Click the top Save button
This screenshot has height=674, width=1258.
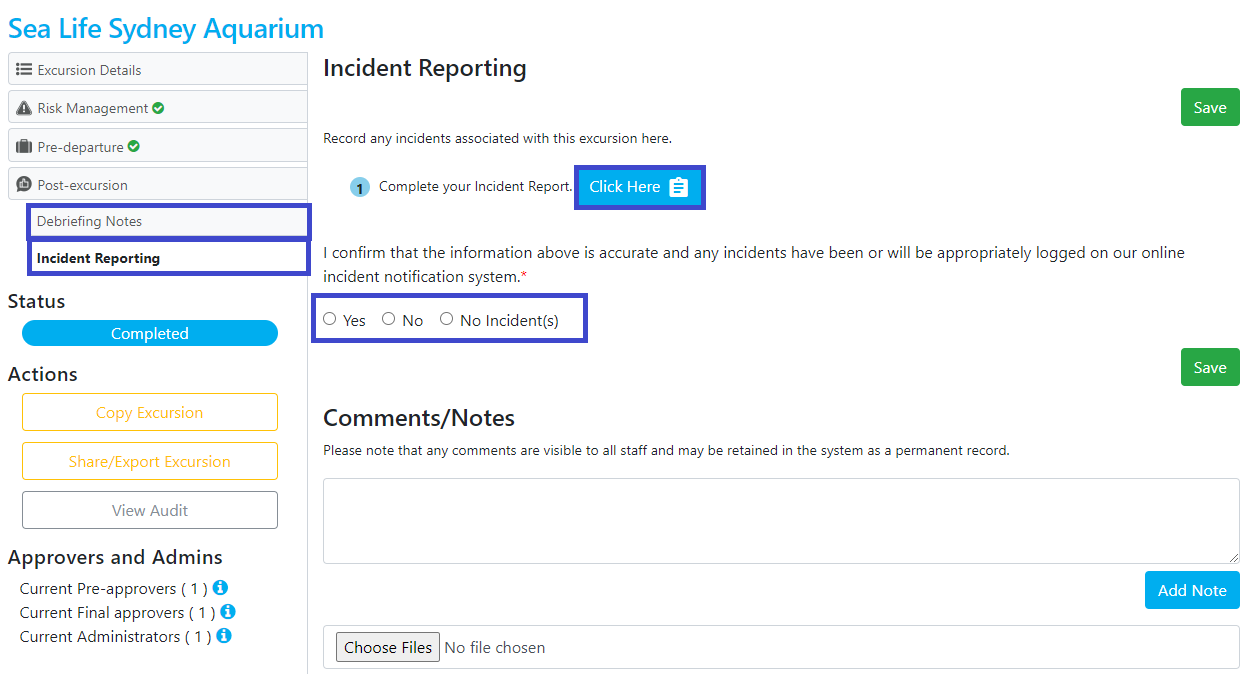pyautogui.click(x=1210, y=107)
